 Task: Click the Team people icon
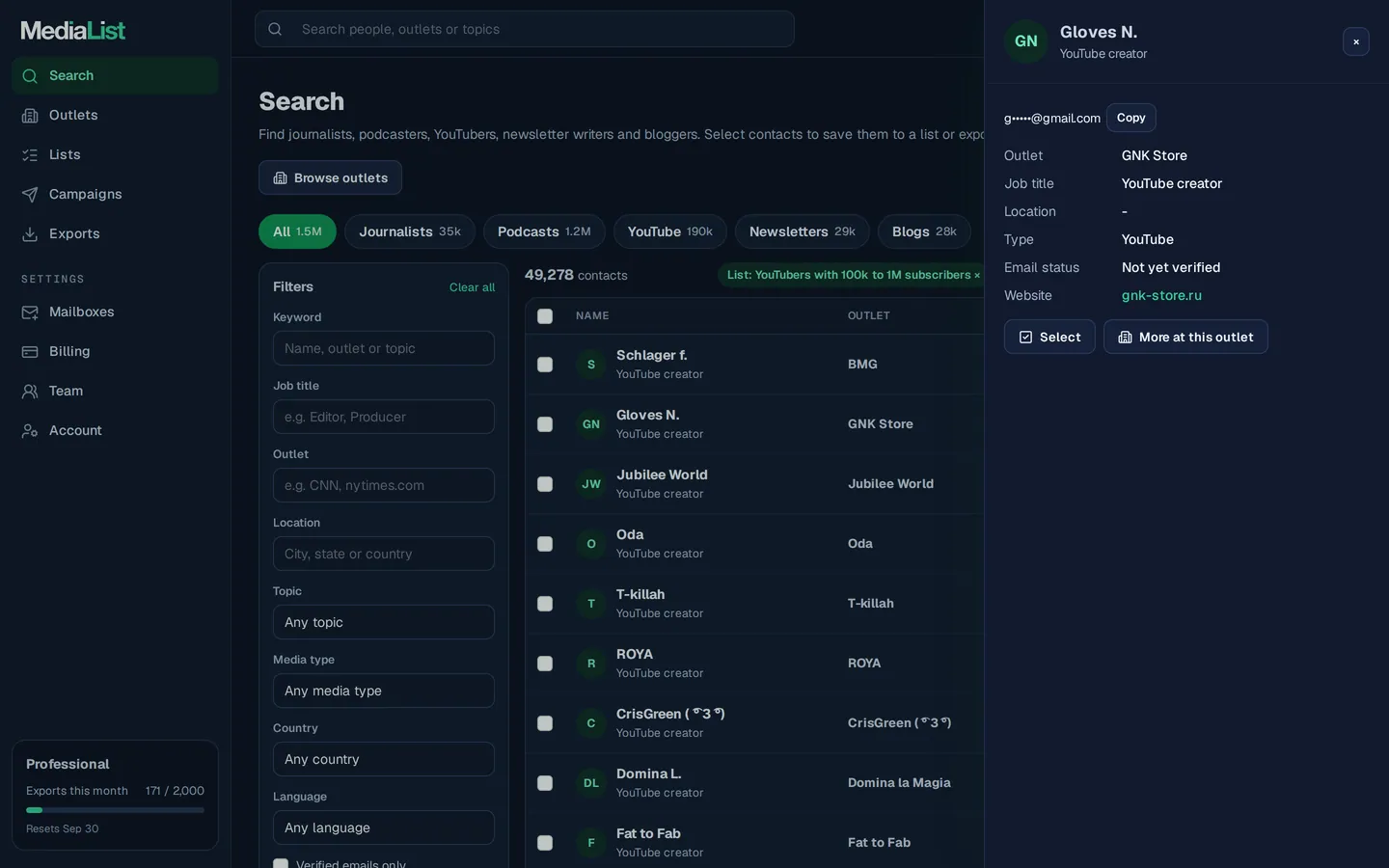tap(30, 392)
